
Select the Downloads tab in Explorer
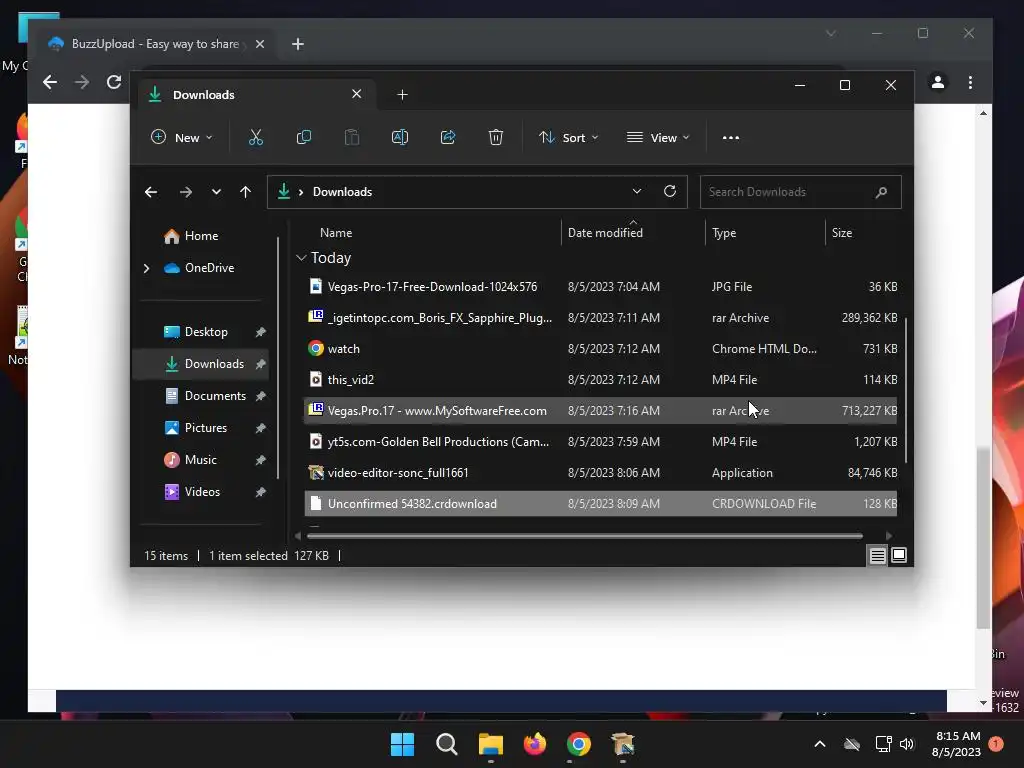click(x=255, y=95)
